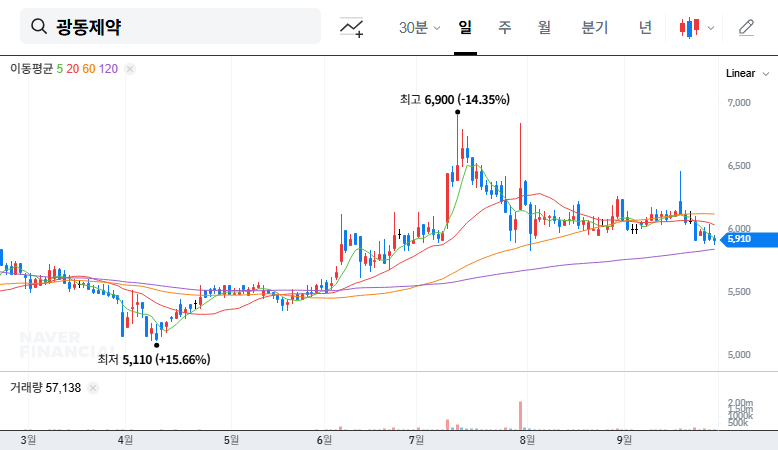
Task: Switch to the 월 monthly tab
Action: 544,27
